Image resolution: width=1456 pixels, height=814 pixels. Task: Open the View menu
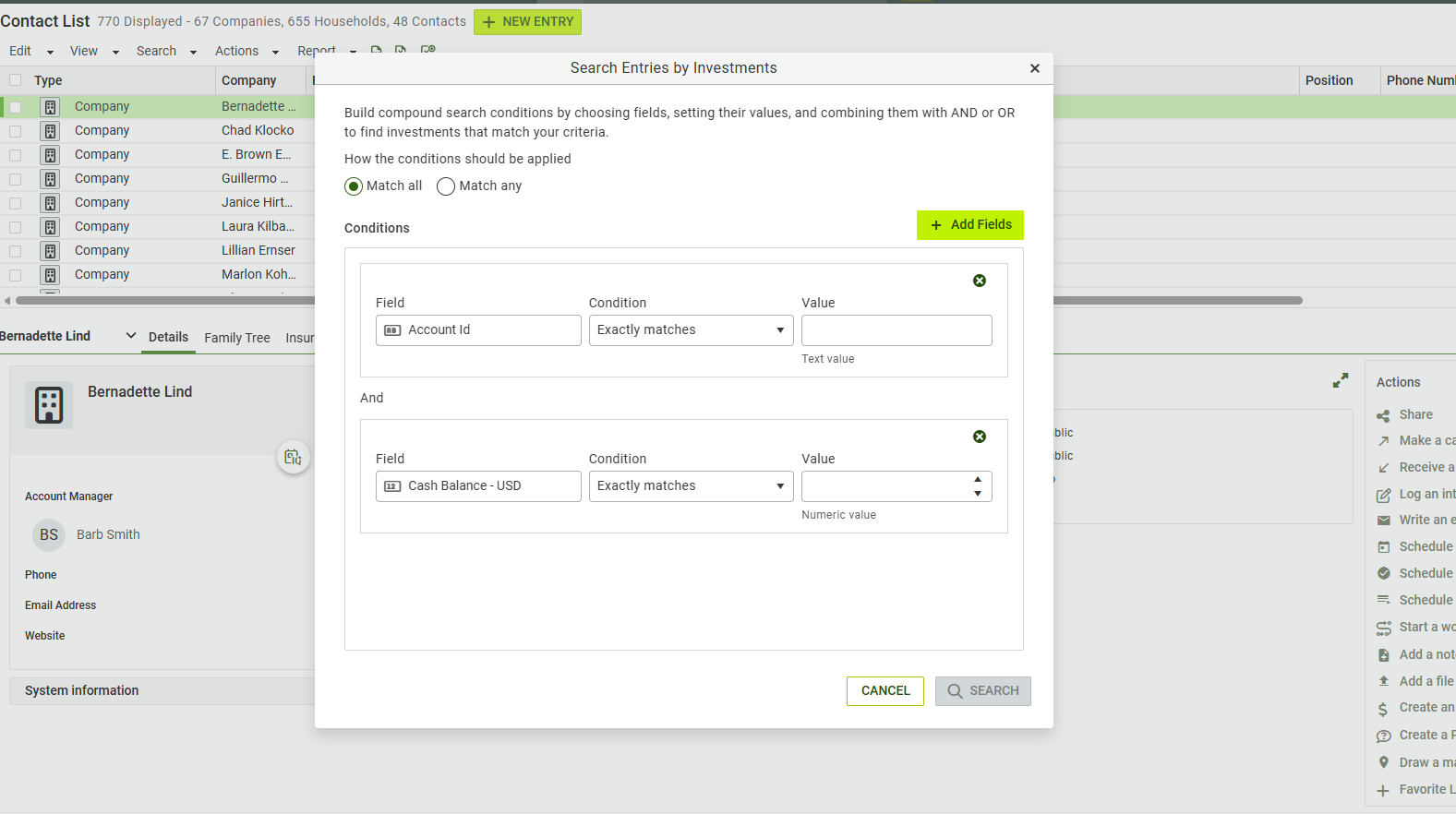pos(95,52)
